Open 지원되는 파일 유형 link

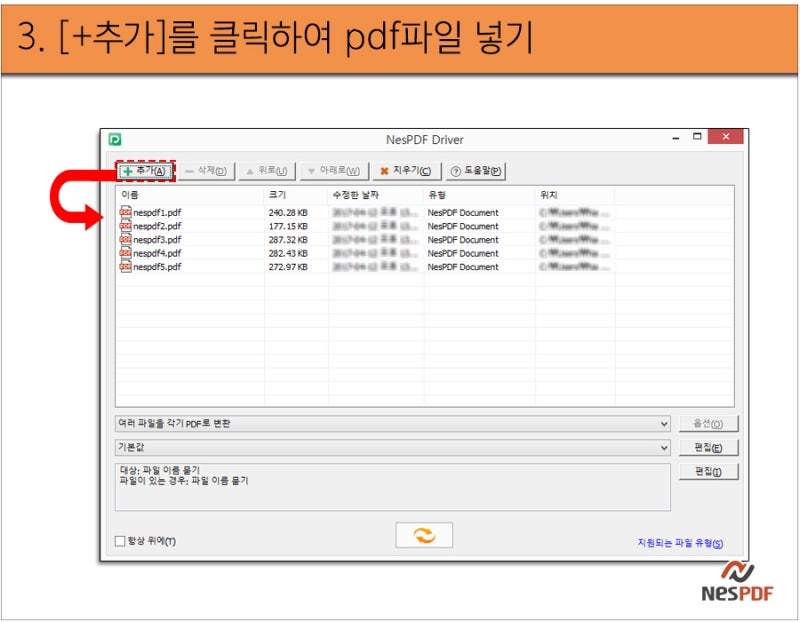click(680, 543)
